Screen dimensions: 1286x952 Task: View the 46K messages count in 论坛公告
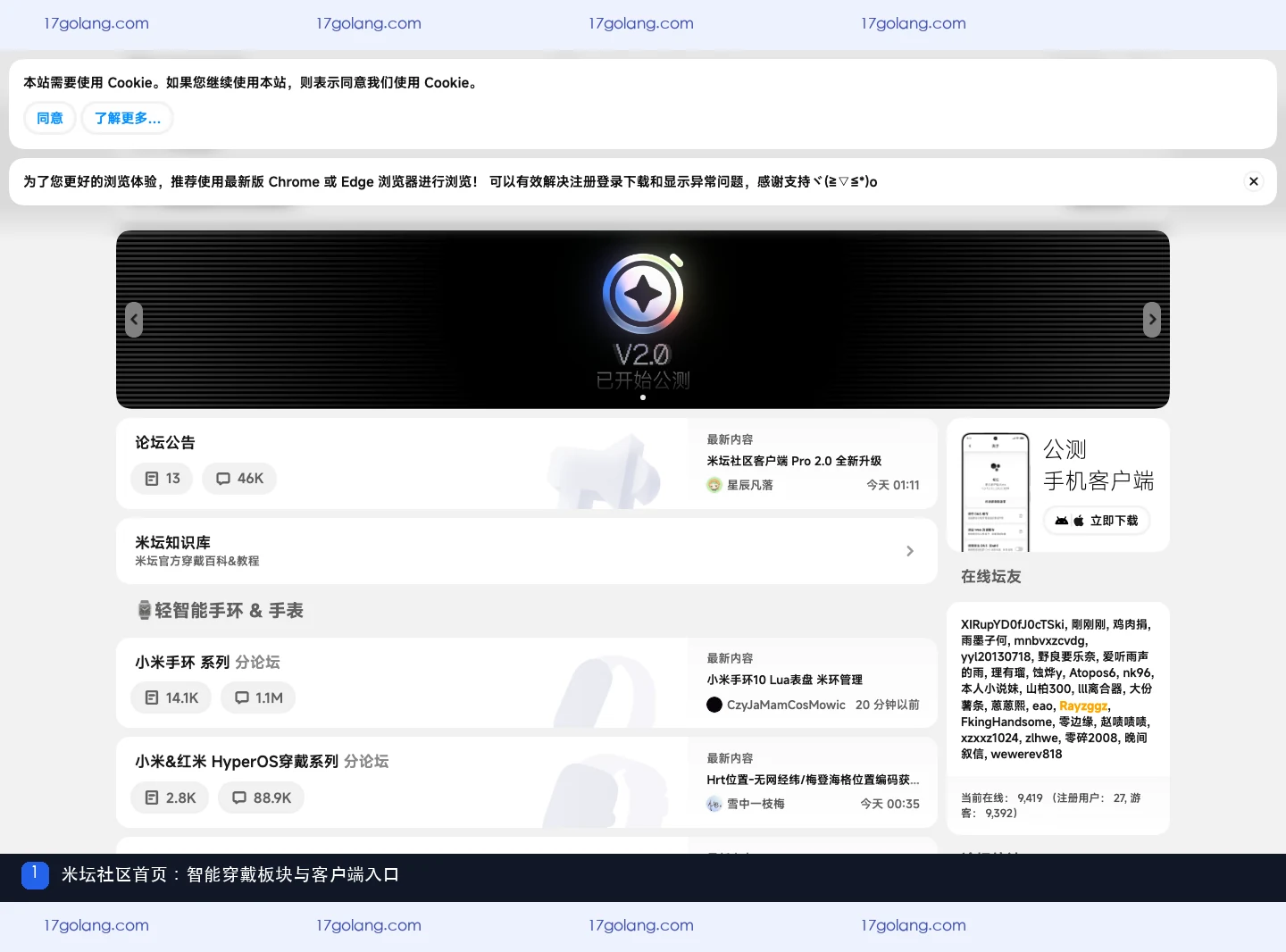tap(239, 479)
